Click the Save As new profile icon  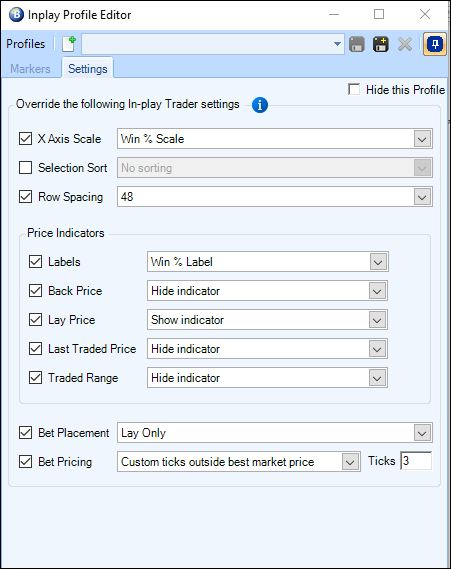(381, 44)
